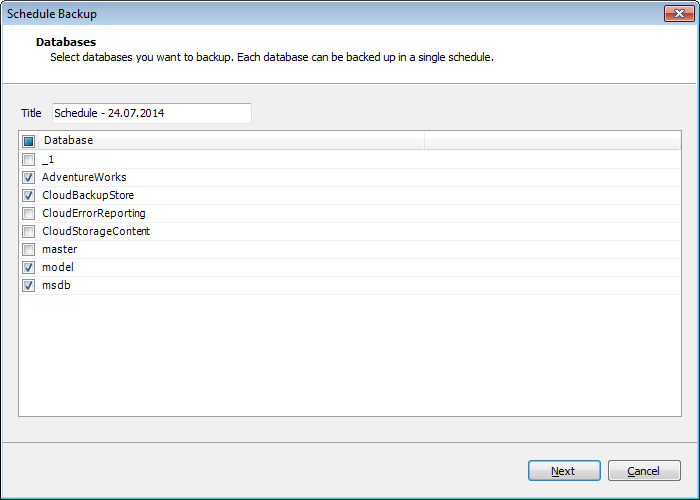Click the Next button
This screenshot has height=500, width=700.
click(564, 471)
